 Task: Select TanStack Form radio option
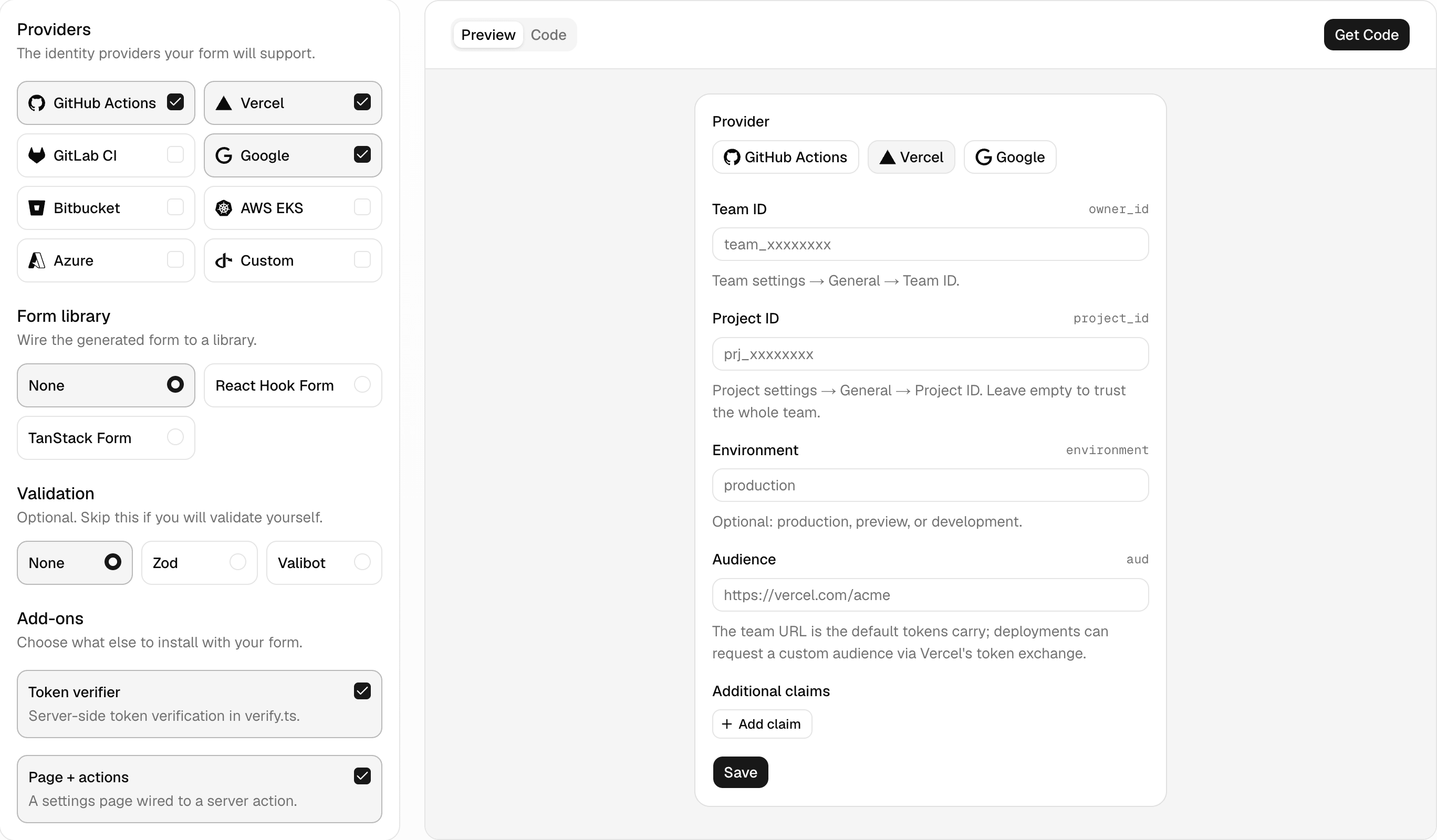(175, 437)
